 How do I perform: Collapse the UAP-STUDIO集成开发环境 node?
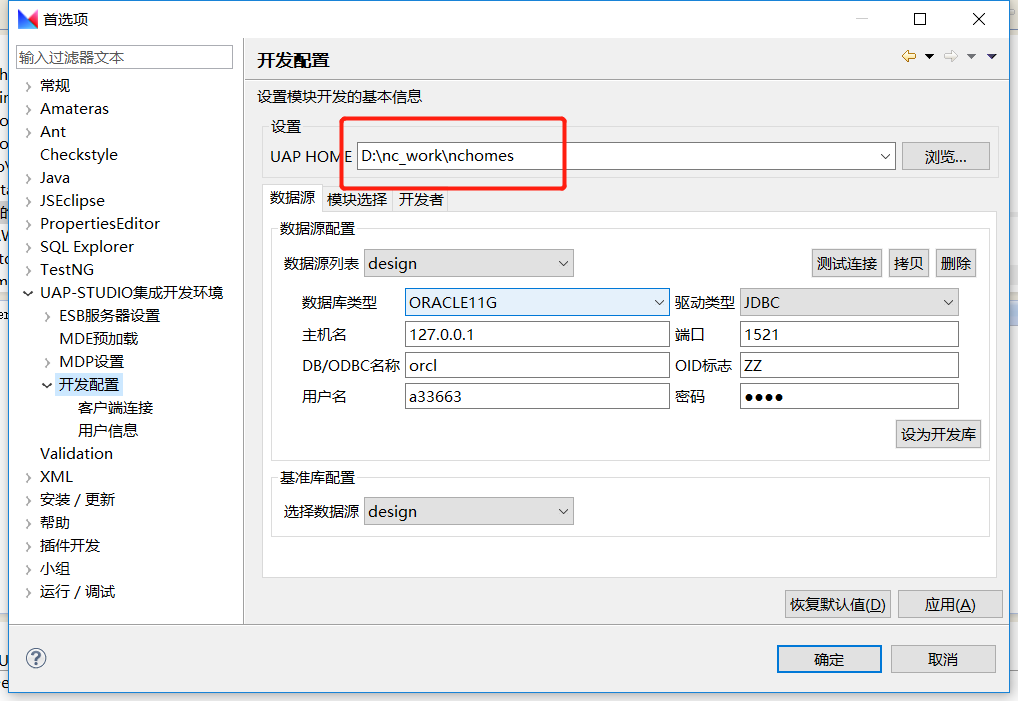point(27,292)
